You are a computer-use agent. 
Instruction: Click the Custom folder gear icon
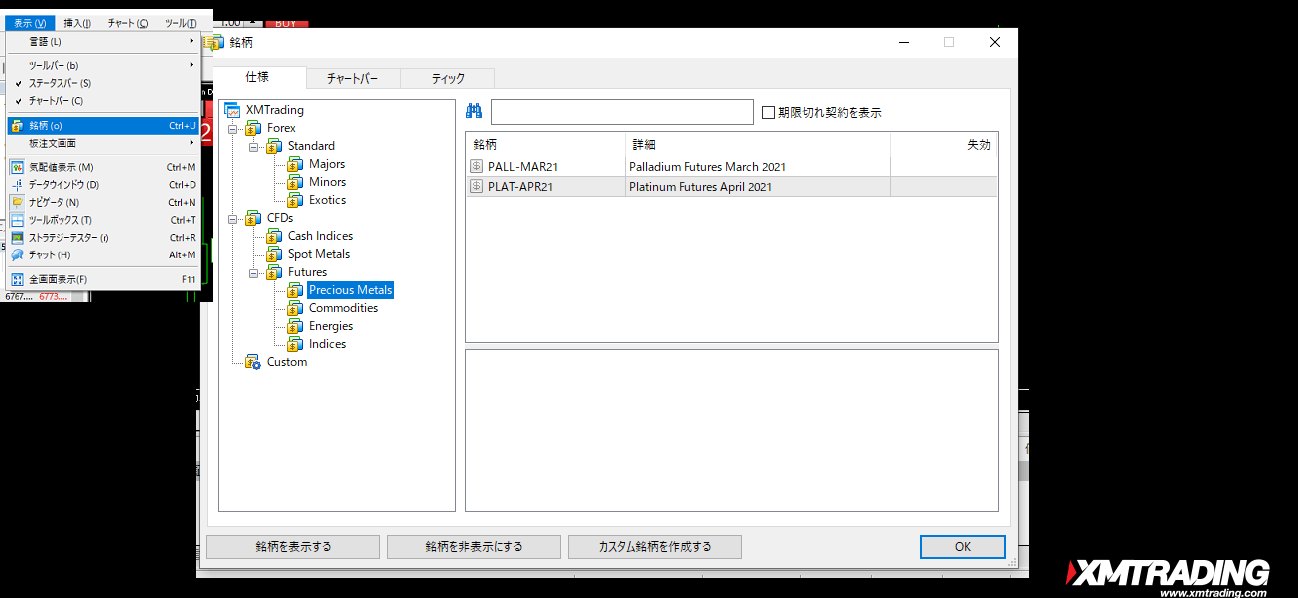pos(252,362)
